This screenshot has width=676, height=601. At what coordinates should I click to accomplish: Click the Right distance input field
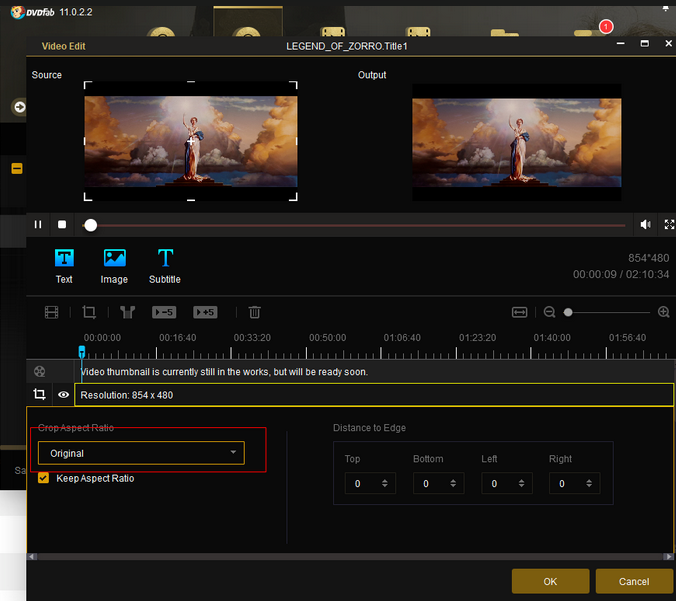coord(565,484)
